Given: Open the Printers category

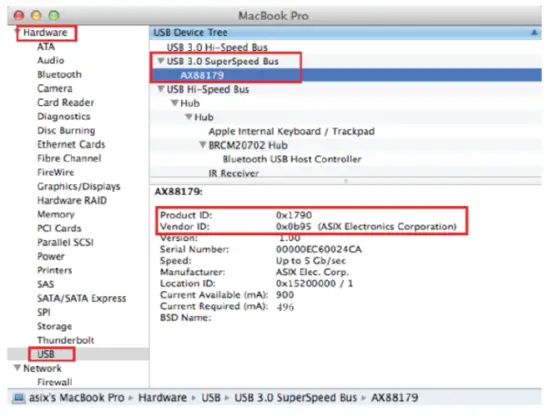Looking at the screenshot, I should (x=55, y=270).
